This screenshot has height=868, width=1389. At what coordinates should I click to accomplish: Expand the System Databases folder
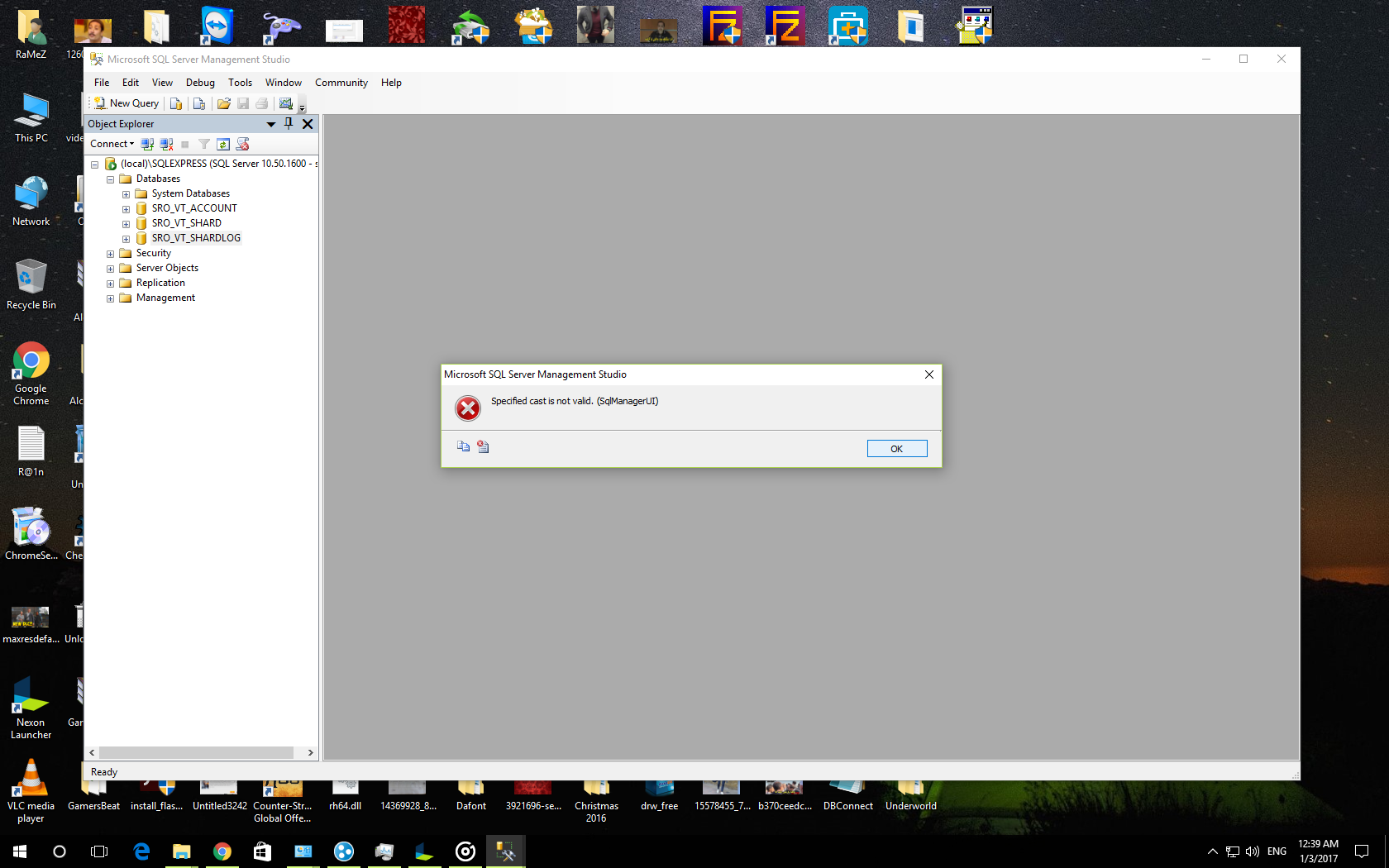[126, 194]
